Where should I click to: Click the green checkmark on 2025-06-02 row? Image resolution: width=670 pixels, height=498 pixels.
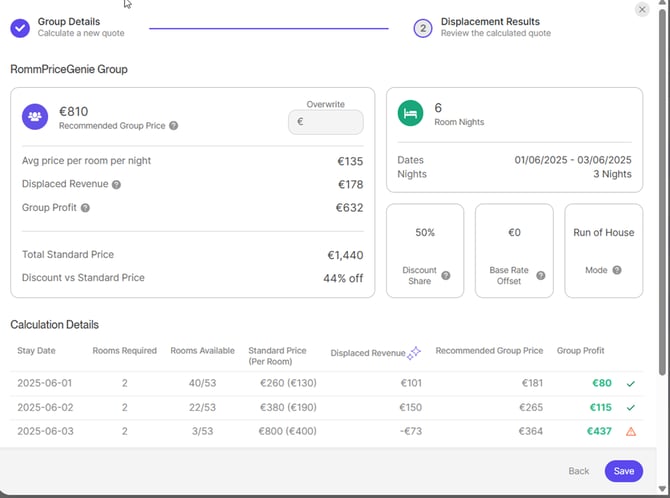[630, 407]
